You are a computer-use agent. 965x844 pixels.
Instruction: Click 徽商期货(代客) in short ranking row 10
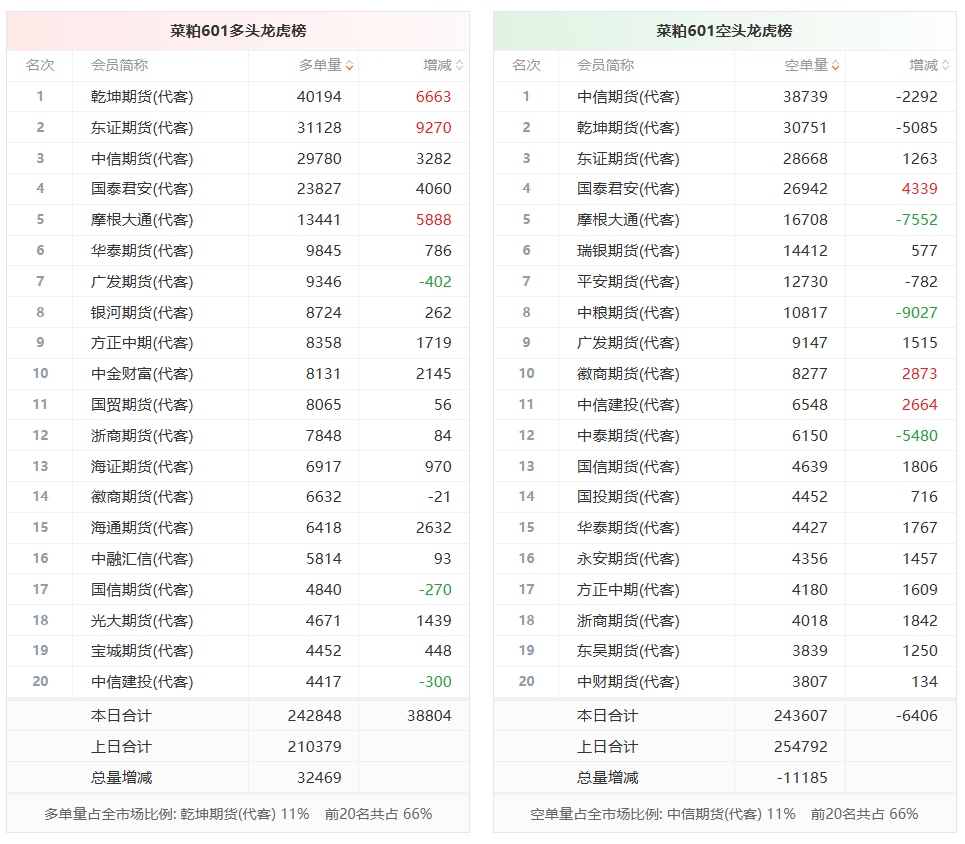(628, 374)
